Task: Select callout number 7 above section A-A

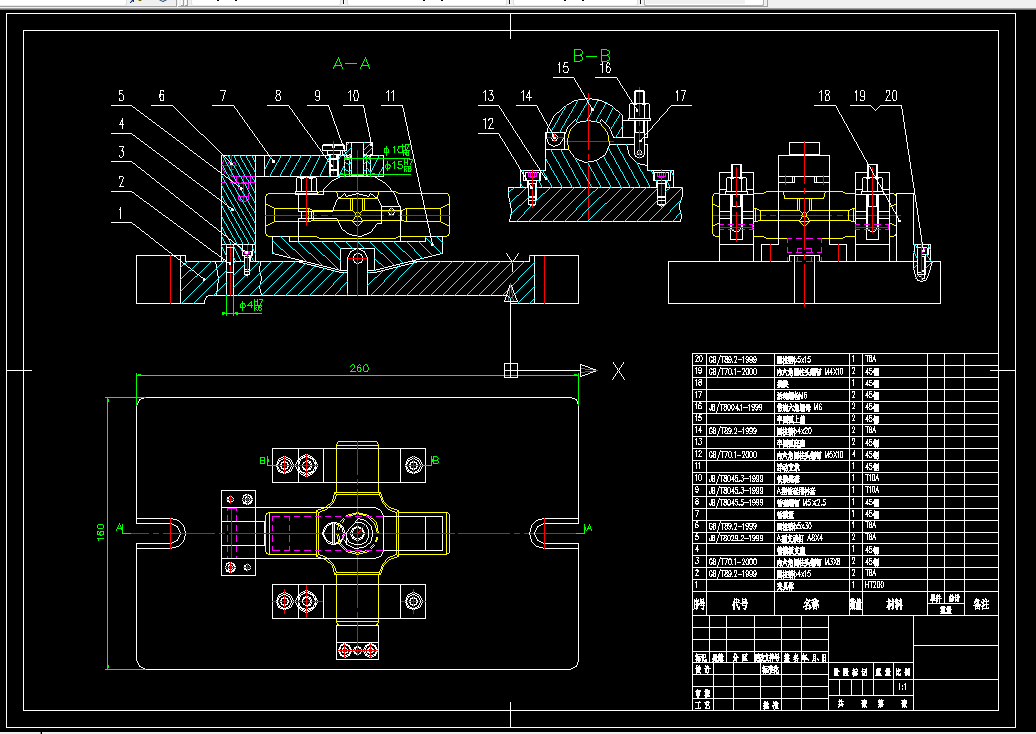Action: [223, 96]
